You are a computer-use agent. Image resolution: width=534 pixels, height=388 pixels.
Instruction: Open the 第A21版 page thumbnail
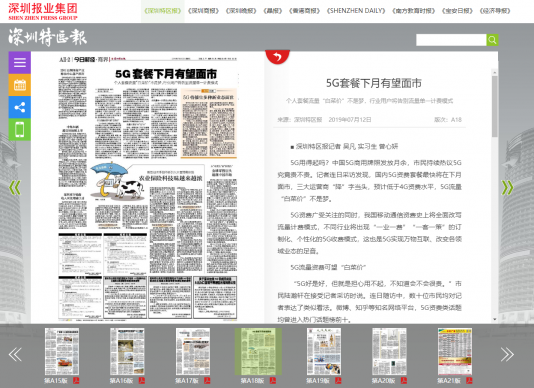point(455,351)
